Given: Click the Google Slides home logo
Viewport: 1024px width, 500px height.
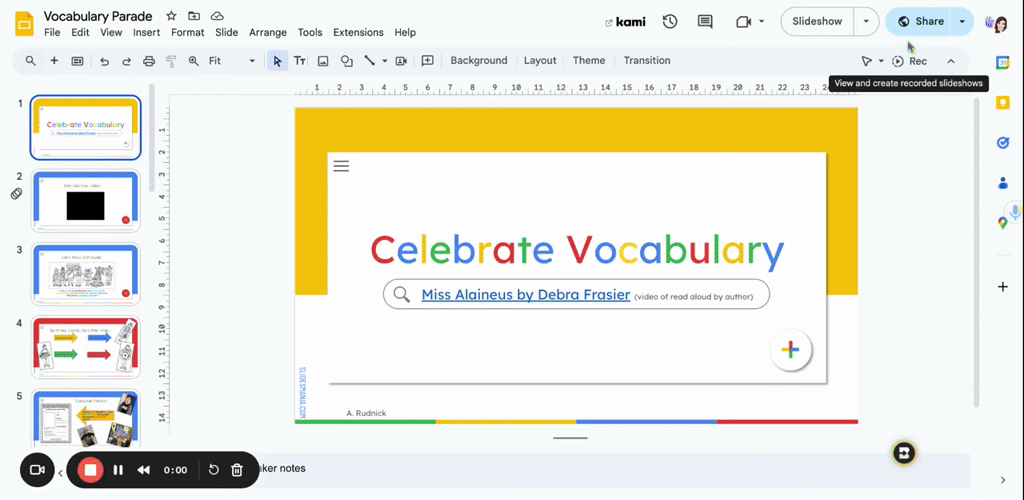Looking at the screenshot, I should [24, 24].
